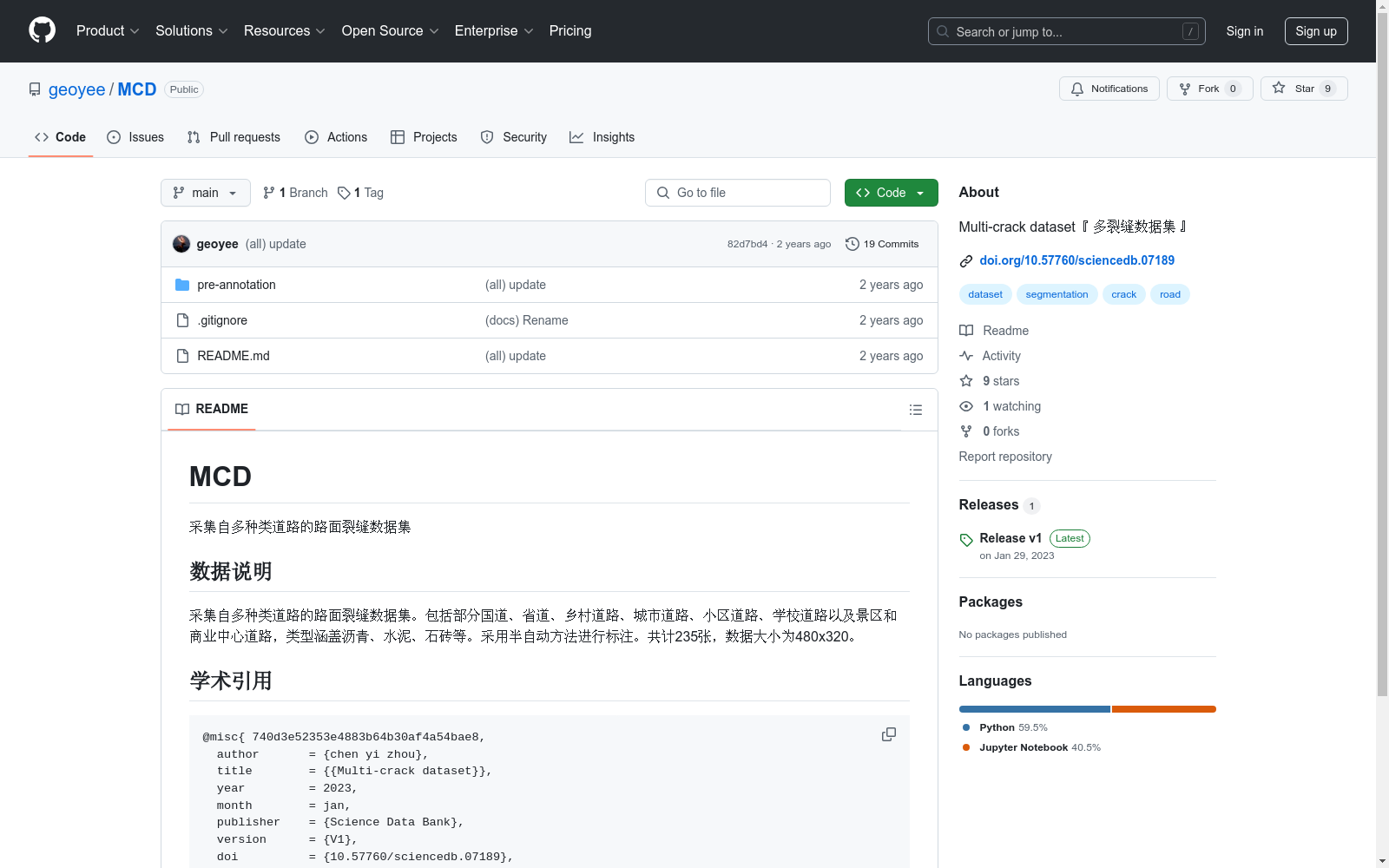Image resolution: width=1389 pixels, height=868 pixels.
Task: Click the crack topic tag
Action: click(1123, 294)
